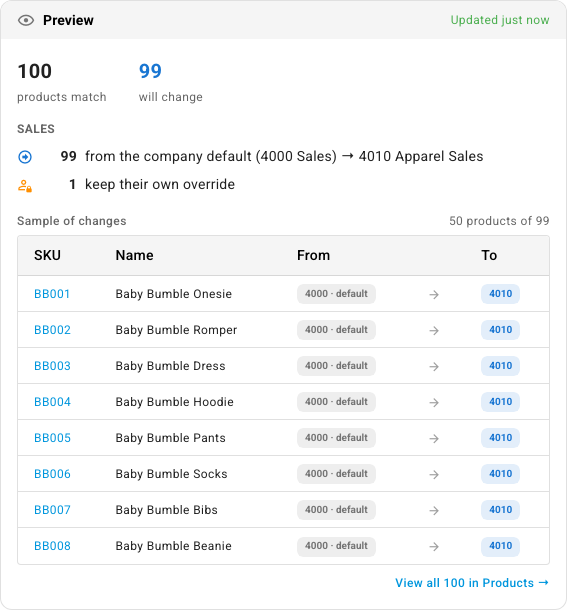Open SKU link BB001
The image size is (567, 611).
(x=52, y=294)
